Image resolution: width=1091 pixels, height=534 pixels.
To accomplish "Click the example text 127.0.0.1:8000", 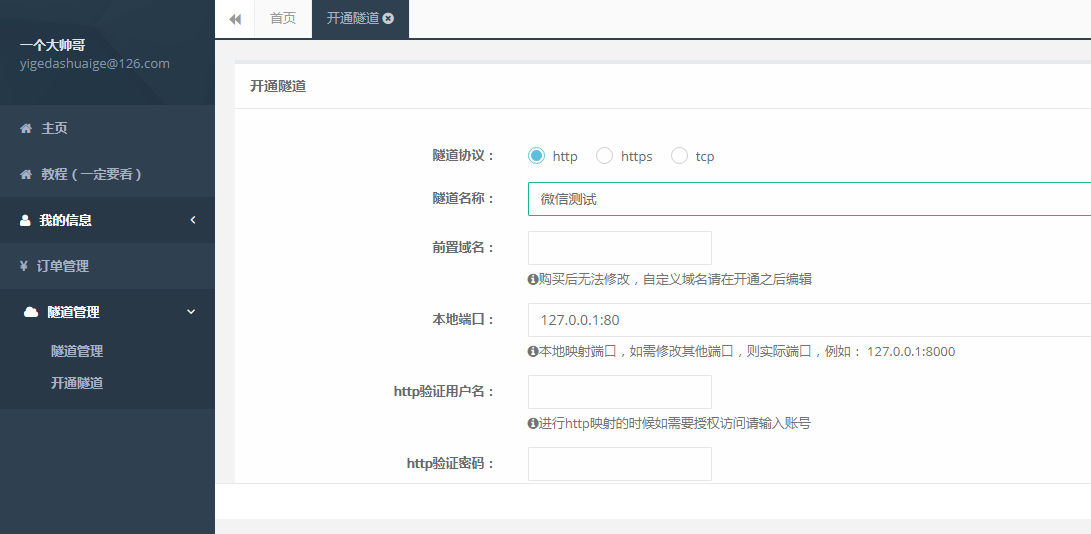I will click(911, 352).
